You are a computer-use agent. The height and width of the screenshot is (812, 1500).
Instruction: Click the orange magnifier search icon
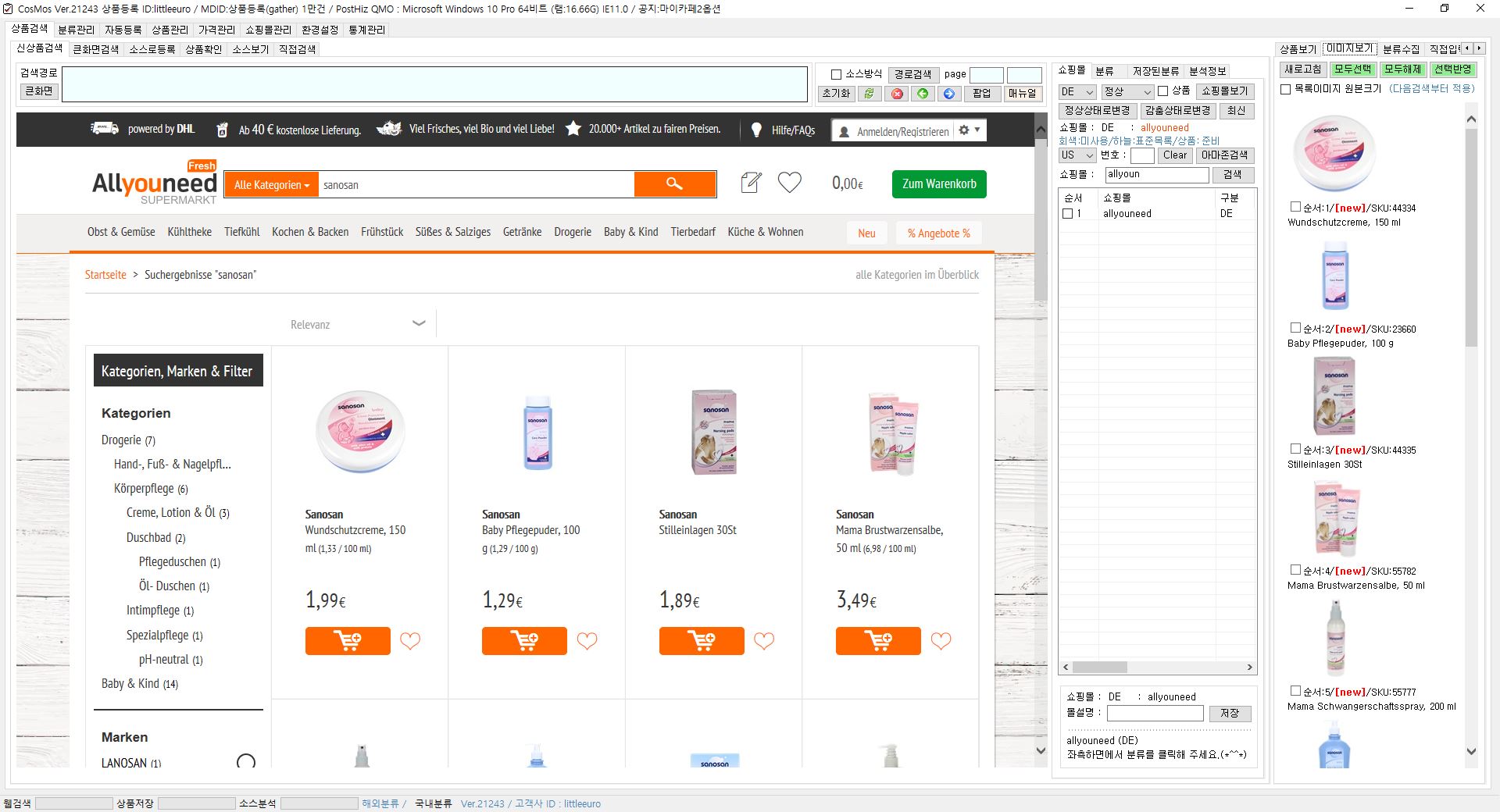[674, 184]
